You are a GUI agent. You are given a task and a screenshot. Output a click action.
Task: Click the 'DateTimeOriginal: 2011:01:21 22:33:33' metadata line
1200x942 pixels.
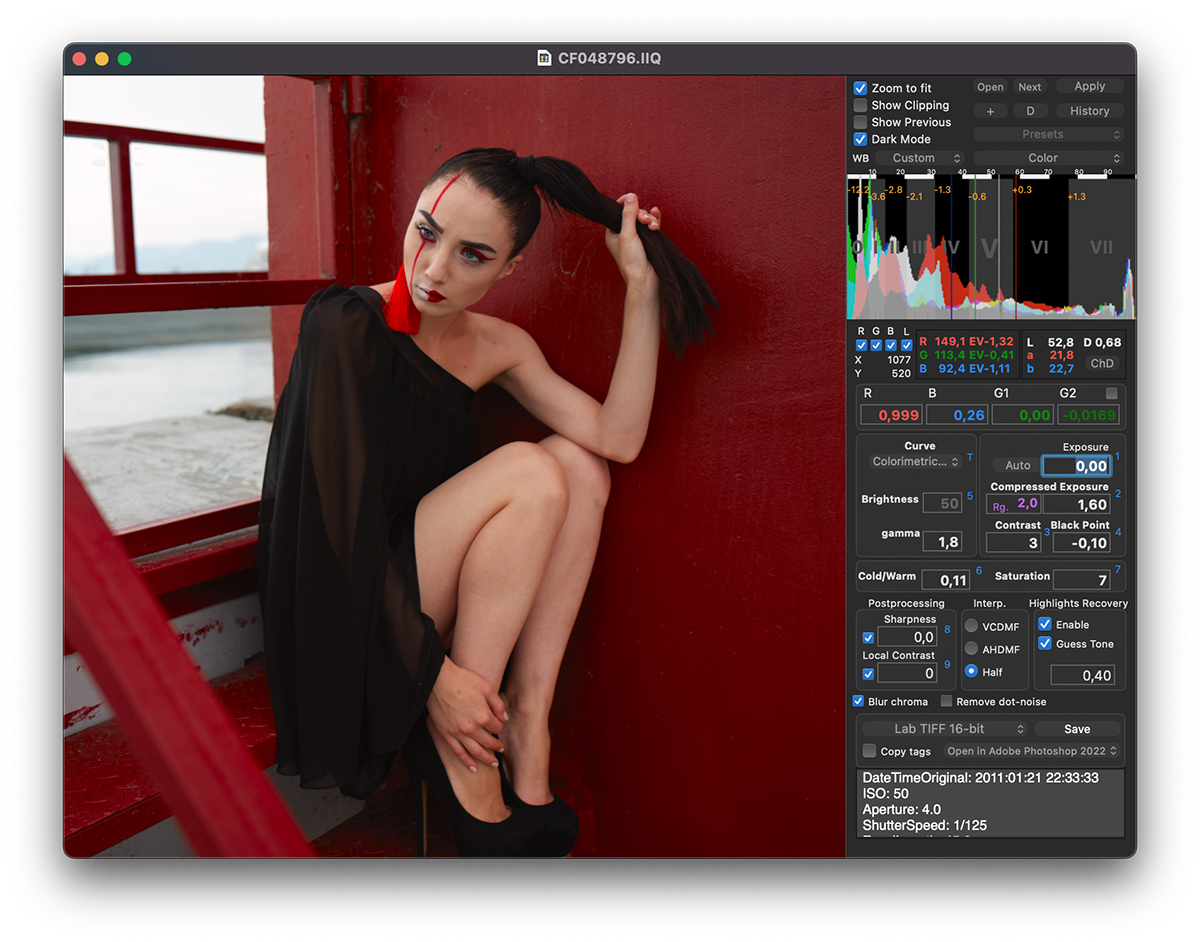(980, 777)
